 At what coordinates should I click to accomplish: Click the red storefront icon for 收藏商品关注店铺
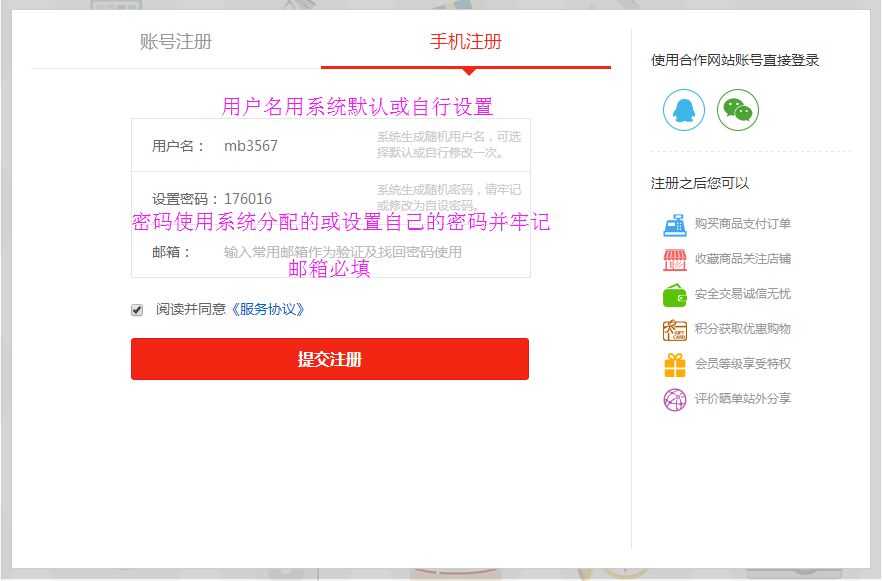675,260
